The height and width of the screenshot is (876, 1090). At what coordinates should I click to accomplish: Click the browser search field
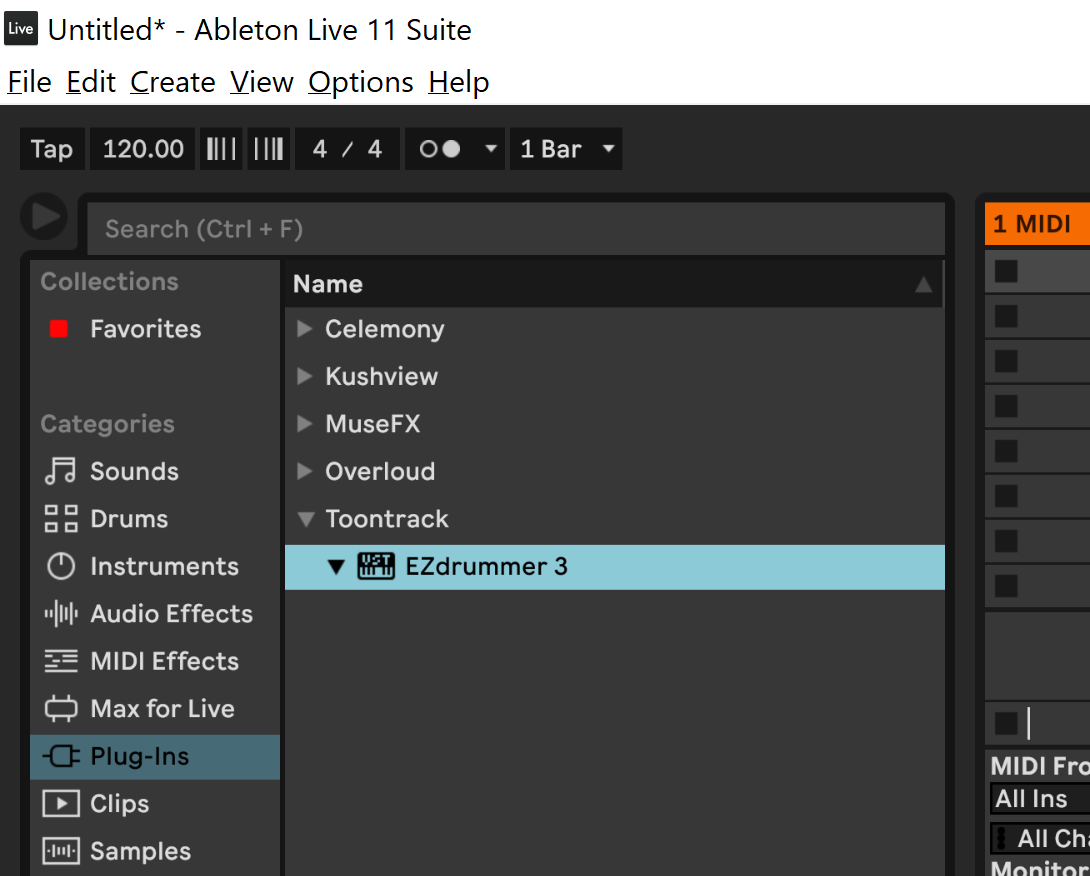point(515,229)
